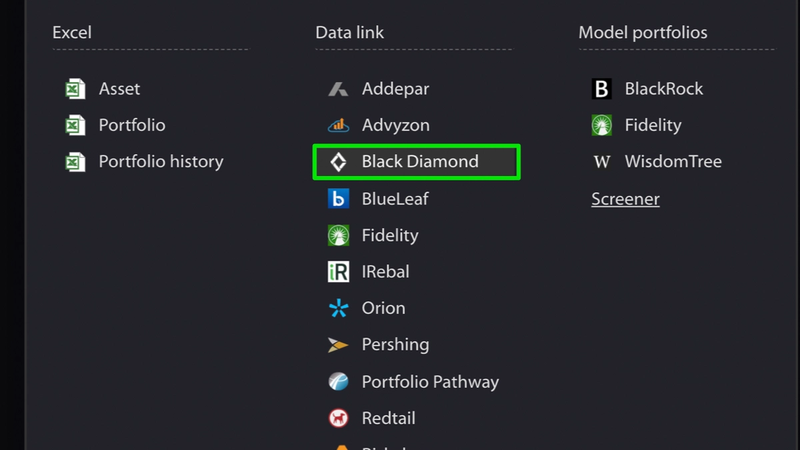The image size is (800, 450).
Task: Select Portfolio history import
Action: pos(161,162)
